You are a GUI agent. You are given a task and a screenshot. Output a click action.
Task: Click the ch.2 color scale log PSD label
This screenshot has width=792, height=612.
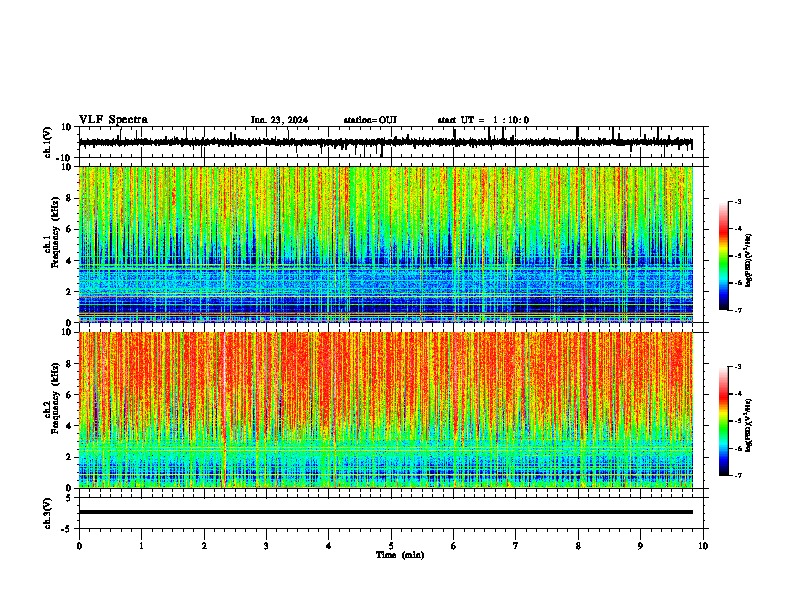click(x=749, y=425)
